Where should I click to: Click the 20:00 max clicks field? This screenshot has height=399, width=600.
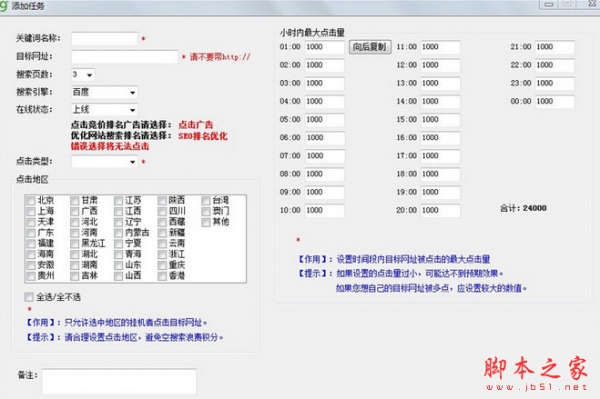click(x=440, y=210)
